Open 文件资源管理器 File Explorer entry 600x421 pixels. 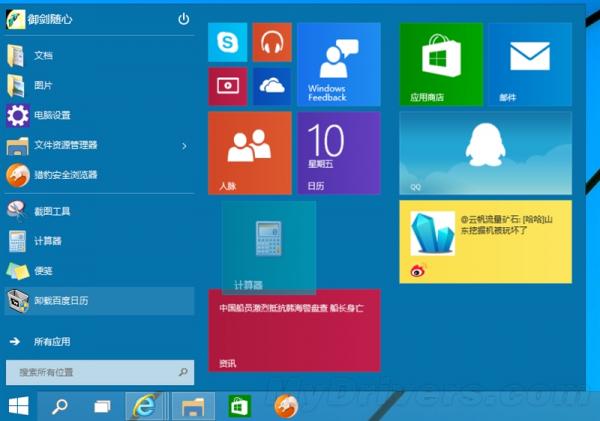coord(90,145)
